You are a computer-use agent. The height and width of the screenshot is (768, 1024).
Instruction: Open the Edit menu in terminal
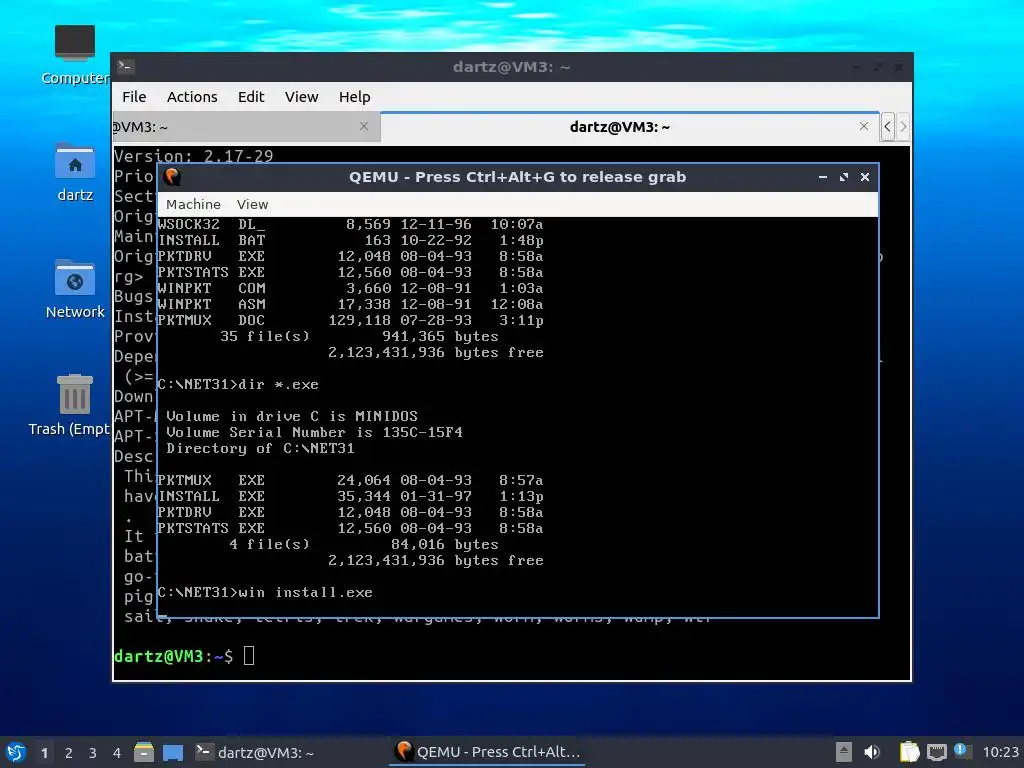click(x=251, y=97)
